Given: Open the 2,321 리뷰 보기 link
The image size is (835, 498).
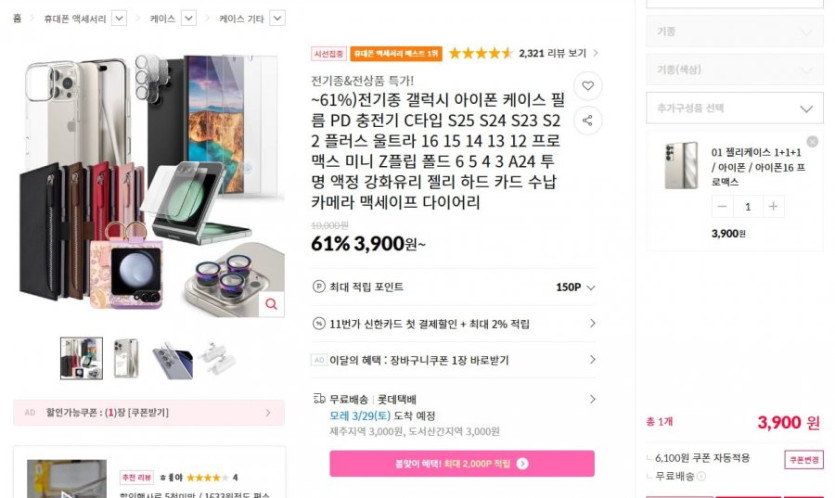Looking at the screenshot, I should 558,53.
